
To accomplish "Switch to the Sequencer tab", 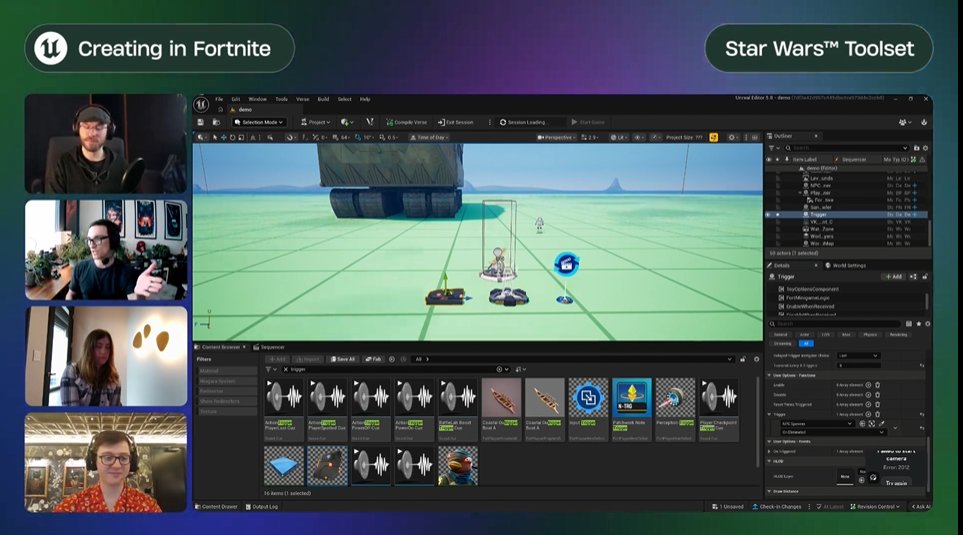I will [270, 347].
